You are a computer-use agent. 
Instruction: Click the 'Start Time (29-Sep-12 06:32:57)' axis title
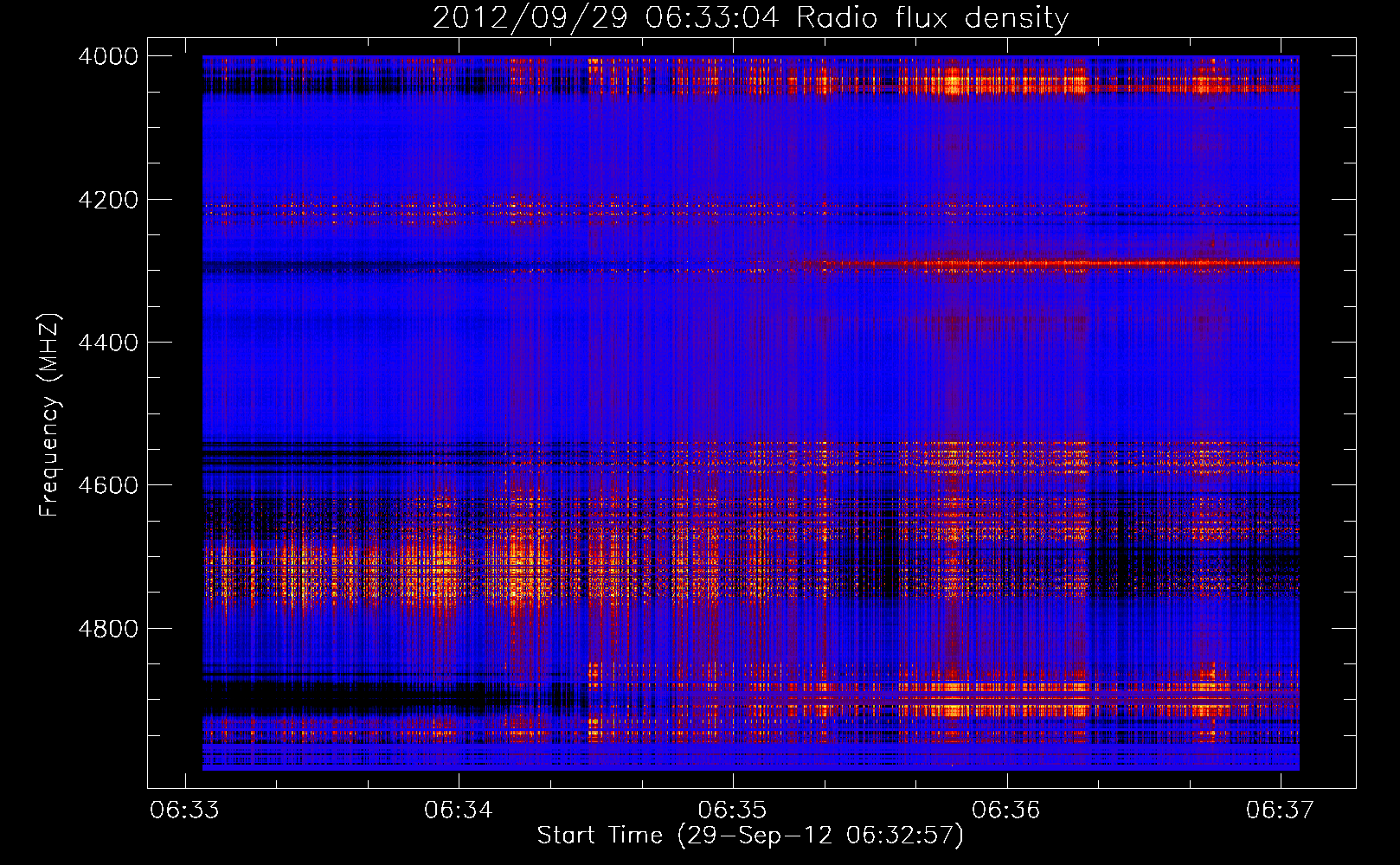[x=750, y=836]
